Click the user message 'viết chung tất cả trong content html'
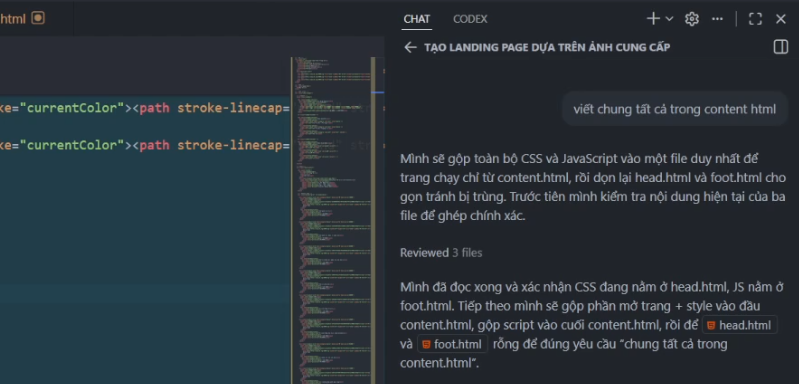Image resolution: width=799 pixels, height=384 pixels. tap(675, 109)
